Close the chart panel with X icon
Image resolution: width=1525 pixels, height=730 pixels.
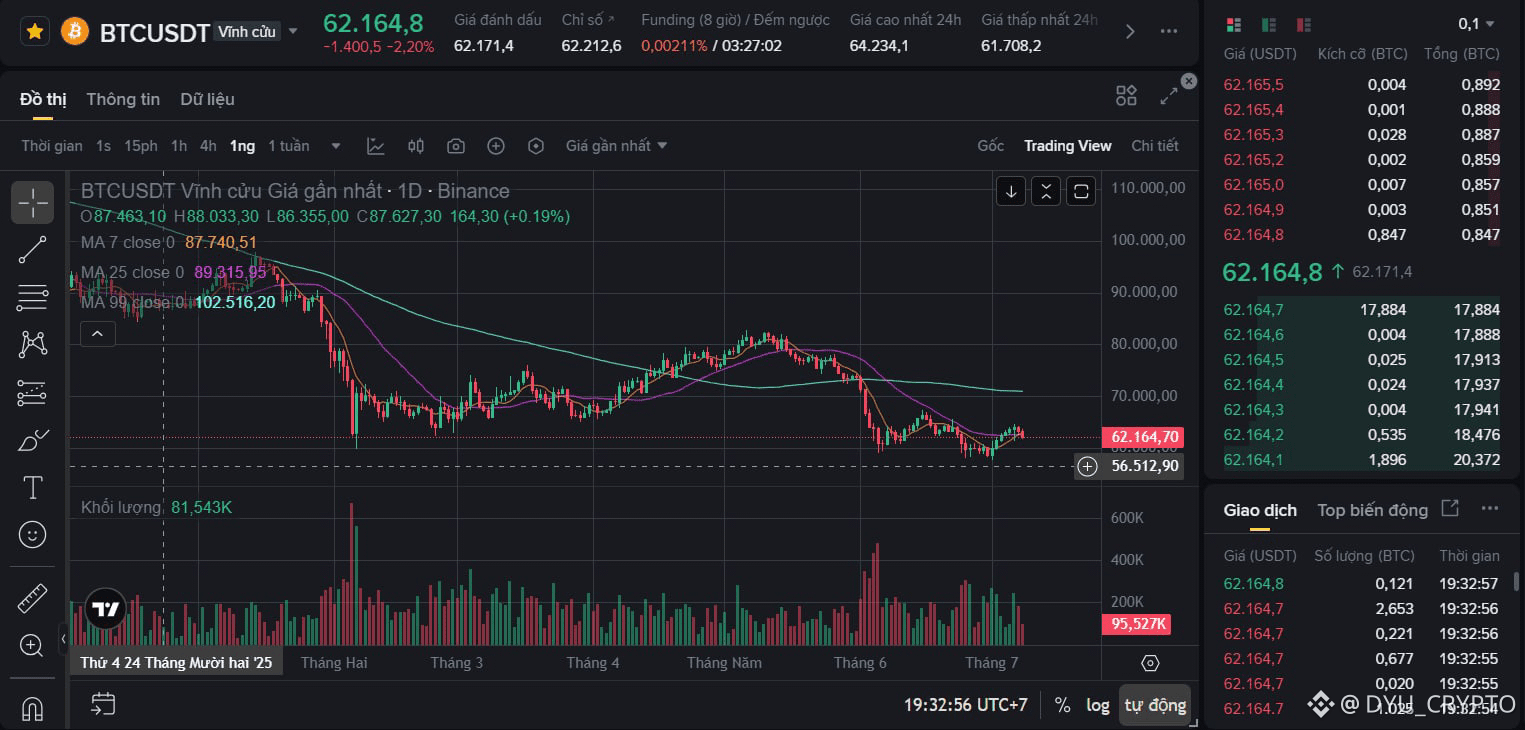(x=1189, y=81)
